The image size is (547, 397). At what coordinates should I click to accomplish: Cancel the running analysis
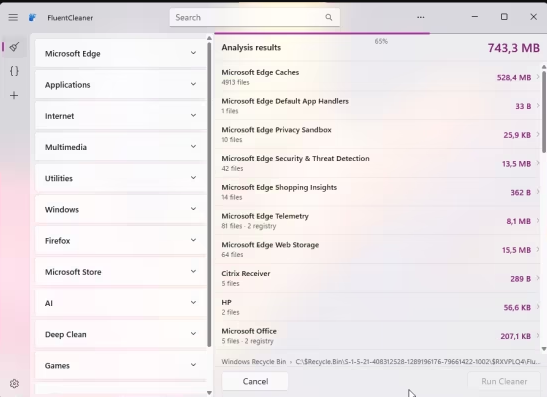pyautogui.click(x=255, y=381)
